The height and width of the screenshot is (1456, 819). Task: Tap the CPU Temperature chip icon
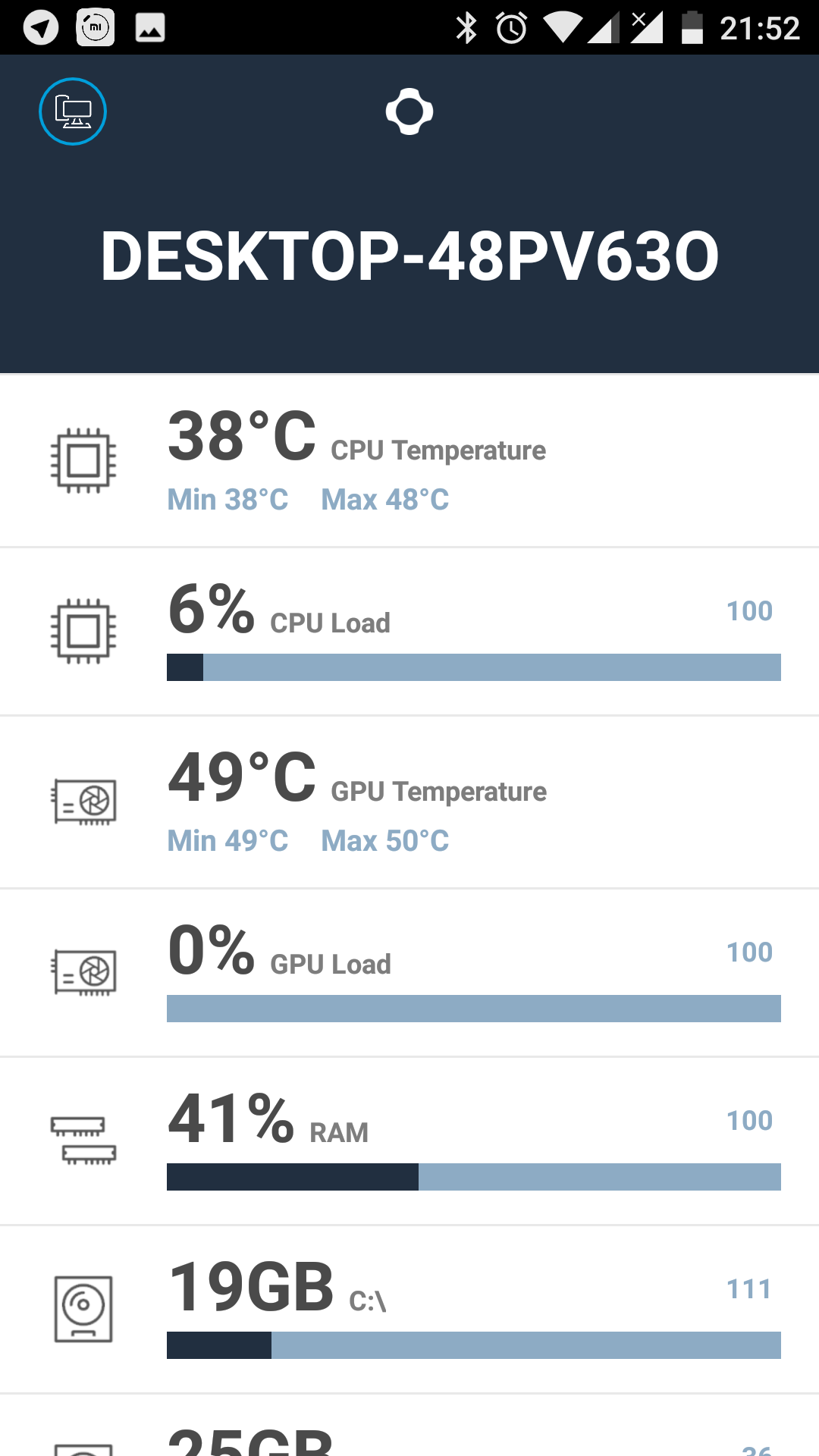pos(83,460)
